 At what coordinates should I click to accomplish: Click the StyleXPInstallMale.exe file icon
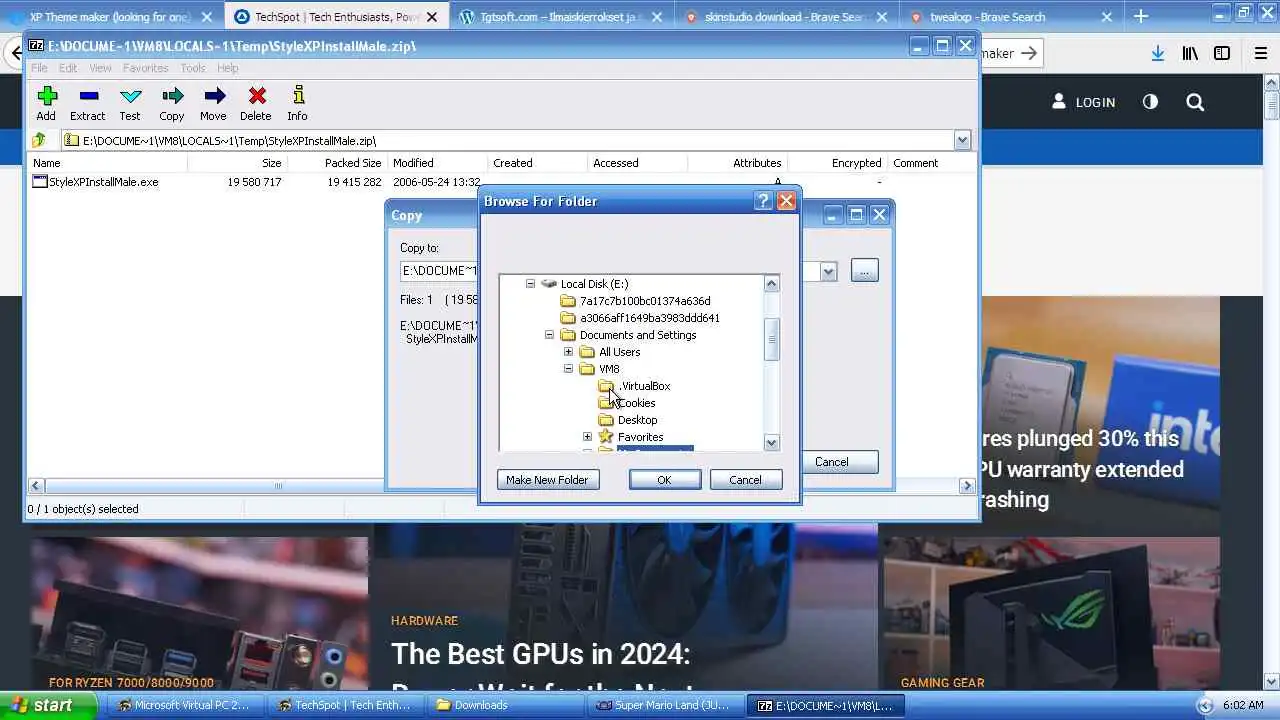[40, 182]
